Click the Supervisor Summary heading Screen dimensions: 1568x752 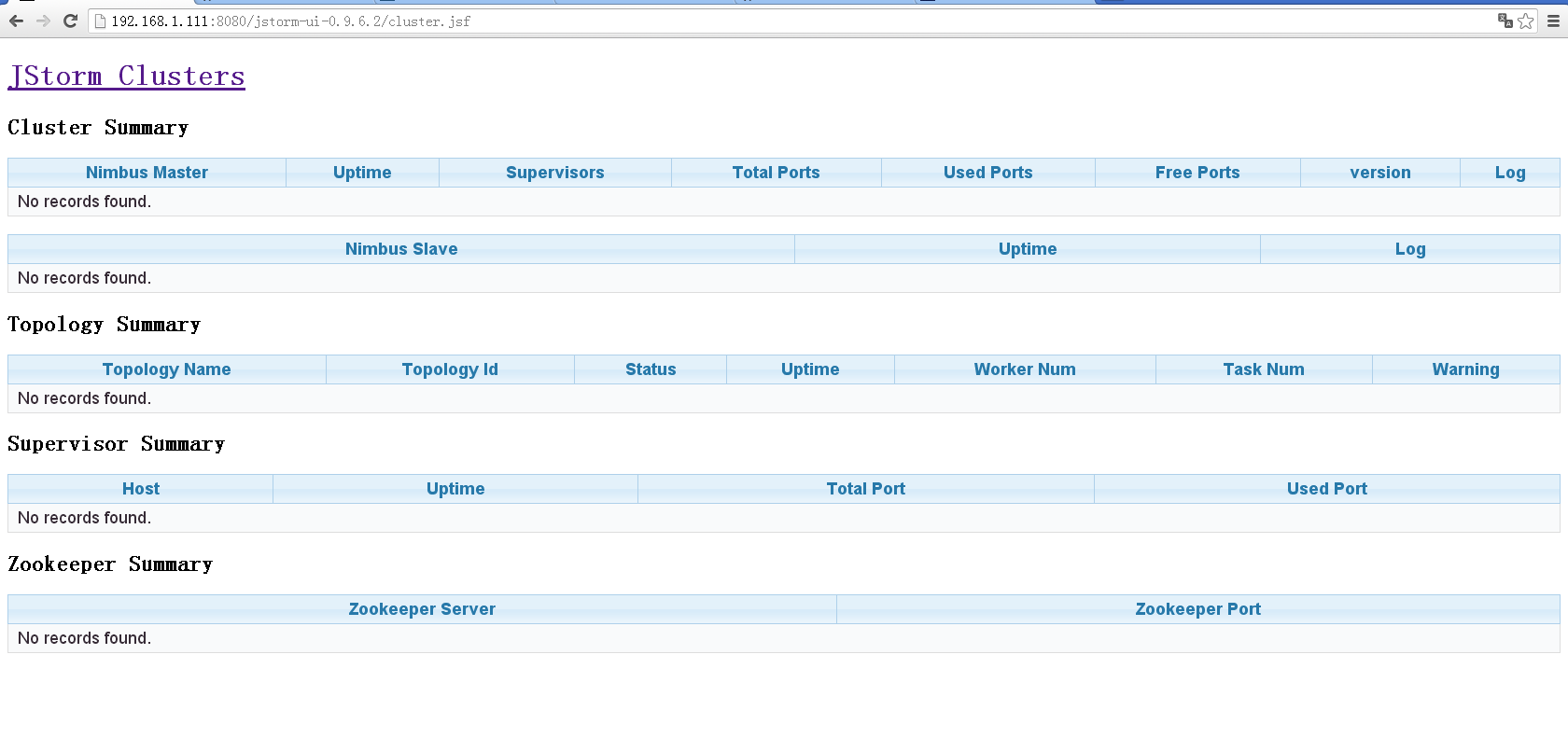(x=117, y=444)
